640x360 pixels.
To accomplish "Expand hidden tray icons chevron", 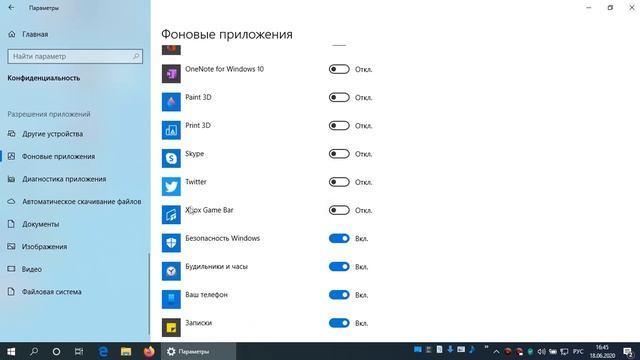I will pos(496,351).
